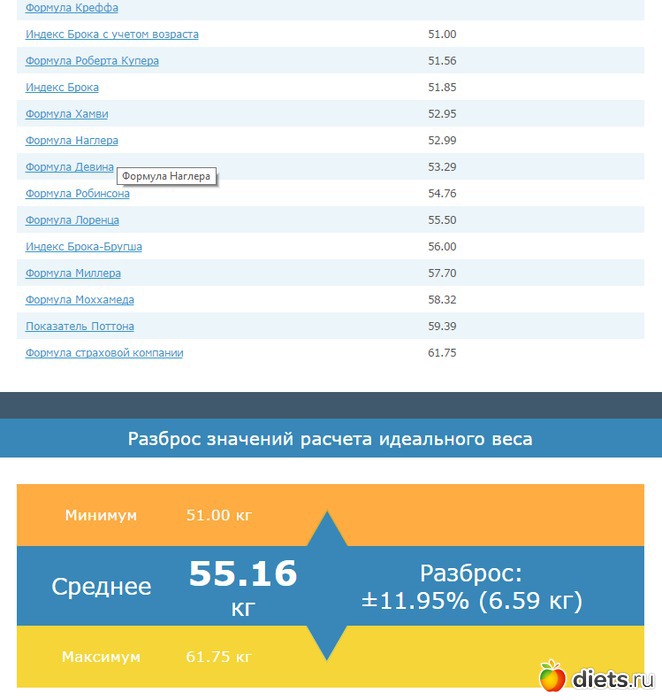This screenshot has height=700, width=662.
Task: Click the yellow Максимум 61.75 кг band
Action: pos(160,658)
